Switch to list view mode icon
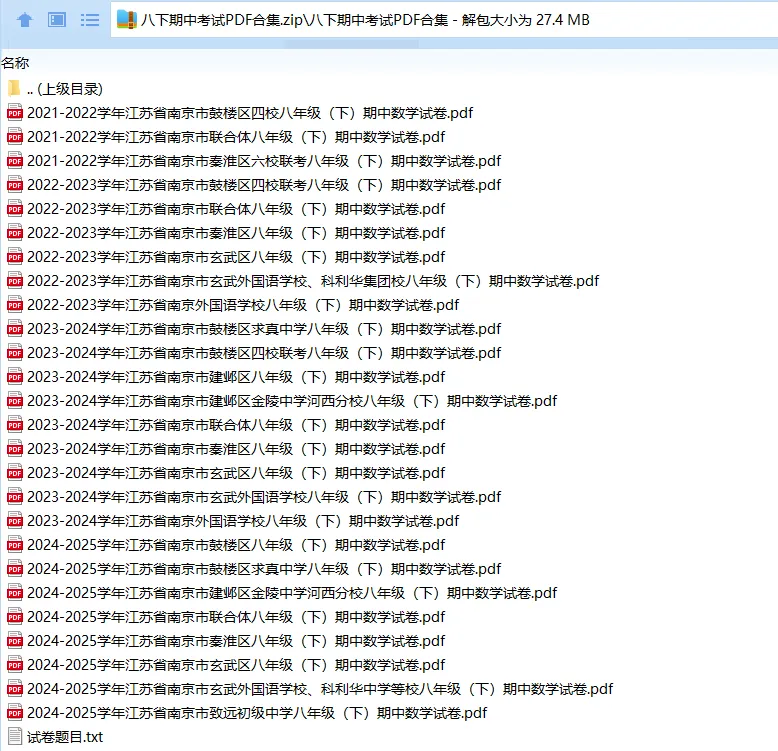Screen dimensions: 778x751 (90, 20)
